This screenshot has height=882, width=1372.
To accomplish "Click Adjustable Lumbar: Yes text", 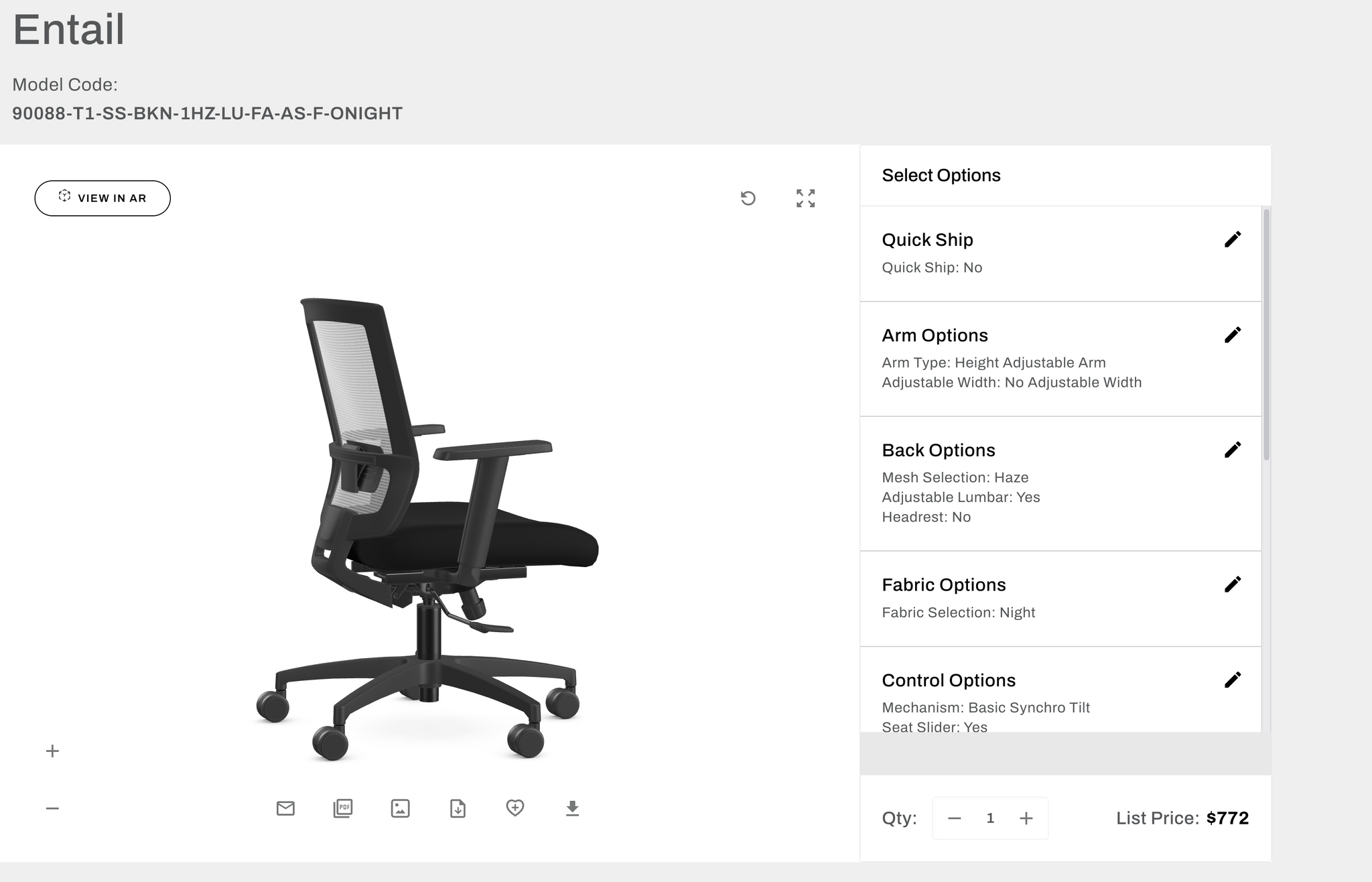I will tap(961, 497).
